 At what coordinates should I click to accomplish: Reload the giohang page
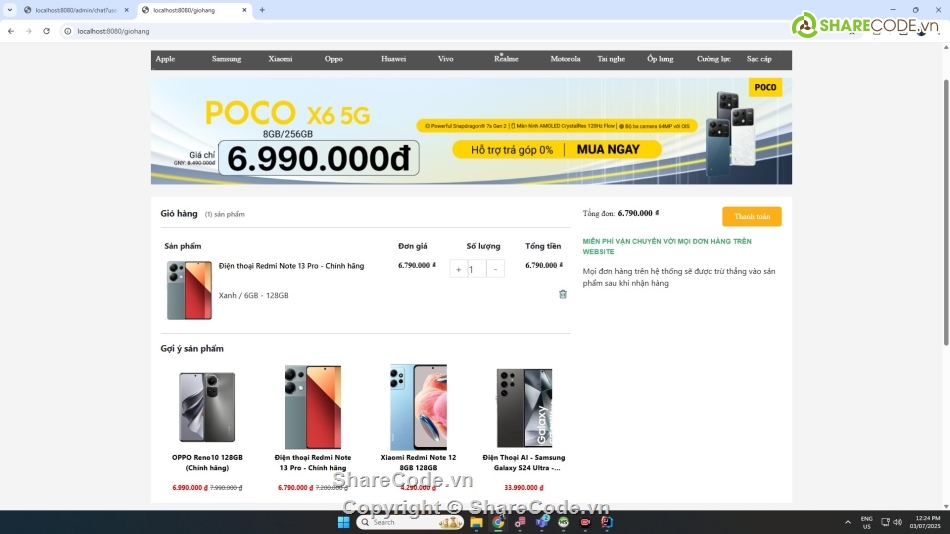(x=47, y=31)
